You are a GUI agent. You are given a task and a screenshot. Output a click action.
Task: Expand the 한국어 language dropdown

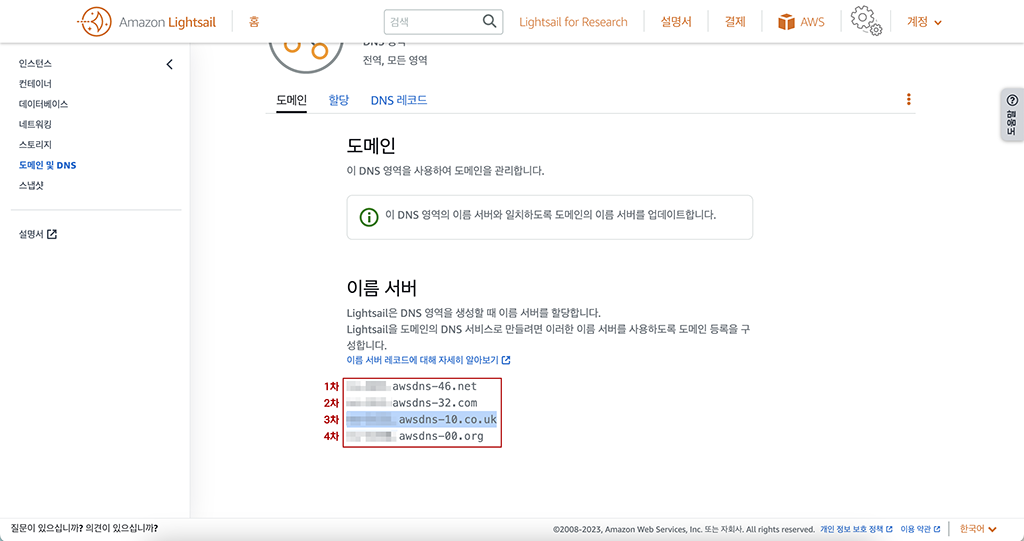pos(978,529)
